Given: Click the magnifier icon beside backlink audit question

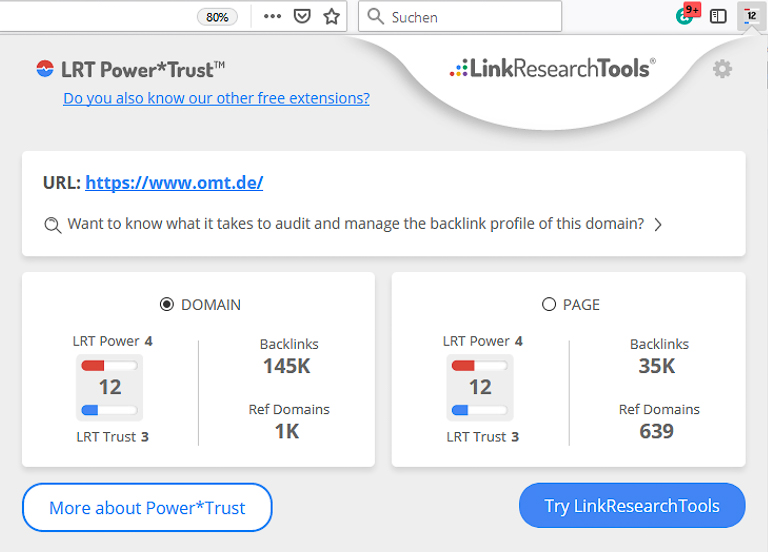Looking at the screenshot, I should pos(52,225).
